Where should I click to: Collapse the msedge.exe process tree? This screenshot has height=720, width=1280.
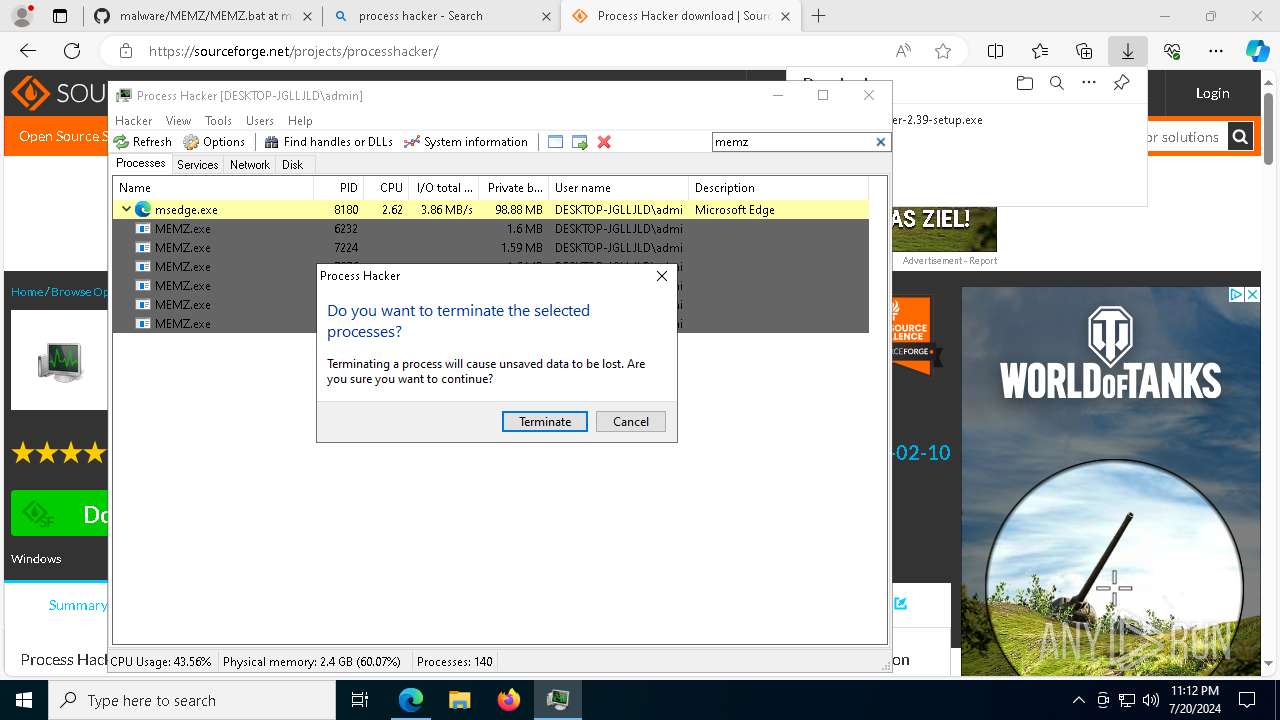[126, 210]
